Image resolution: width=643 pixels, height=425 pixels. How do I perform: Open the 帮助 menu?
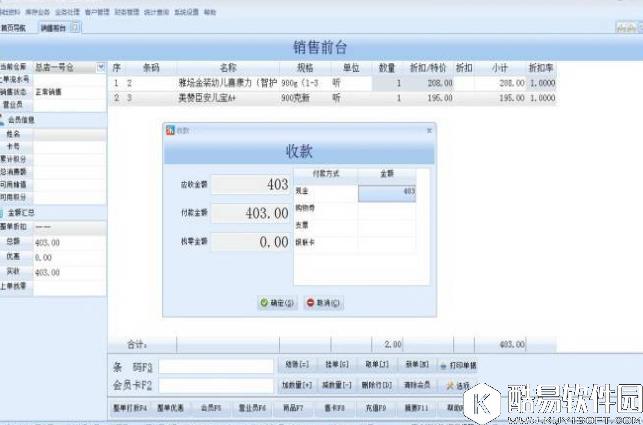coord(210,12)
